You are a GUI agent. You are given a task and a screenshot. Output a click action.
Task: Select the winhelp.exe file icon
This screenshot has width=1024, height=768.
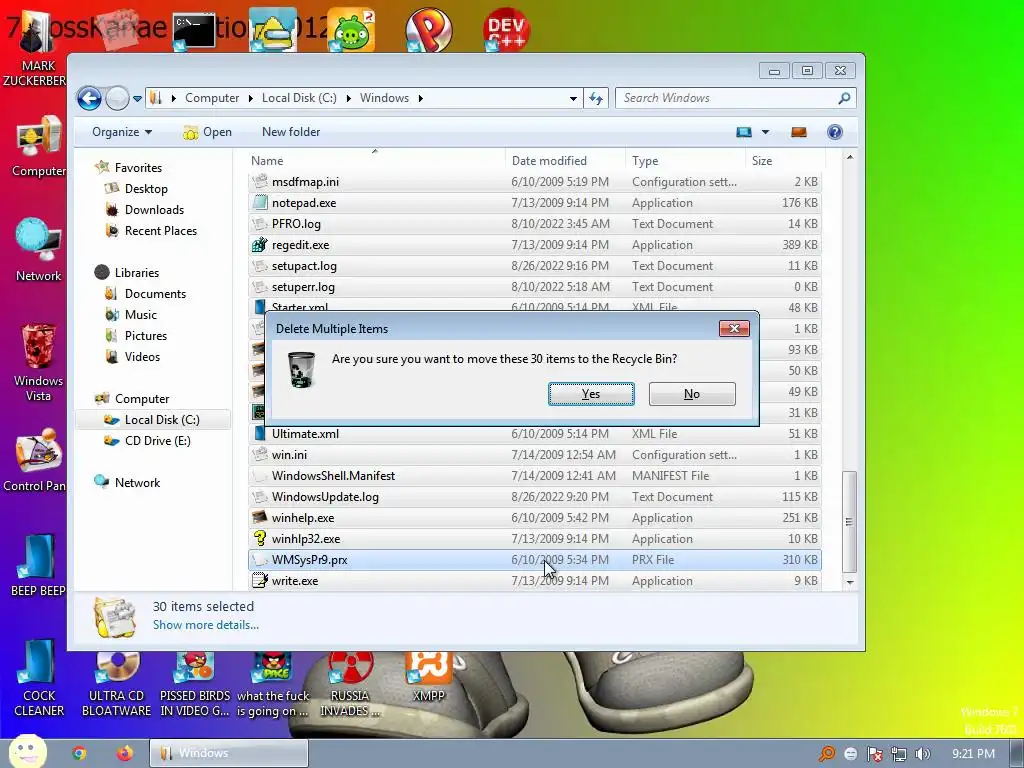(260, 518)
